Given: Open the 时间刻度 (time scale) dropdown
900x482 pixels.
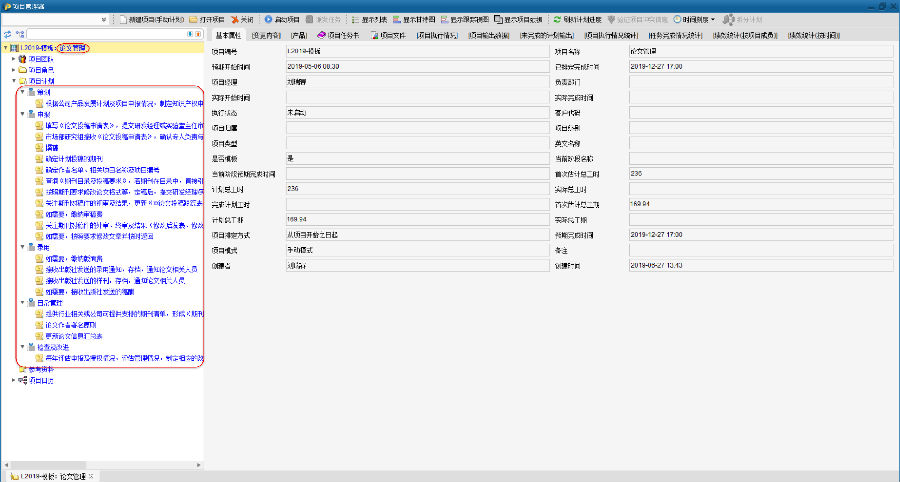Looking at the screenshot, I should (695, 19).
